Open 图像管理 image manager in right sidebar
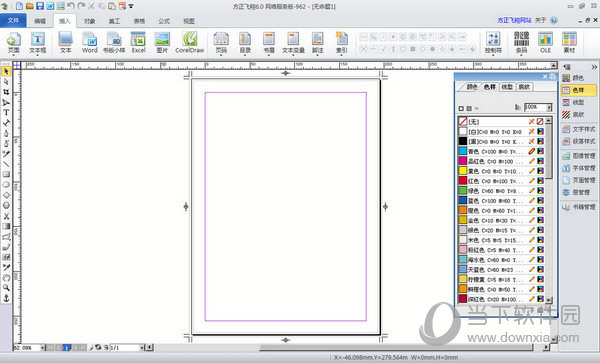 579,156
